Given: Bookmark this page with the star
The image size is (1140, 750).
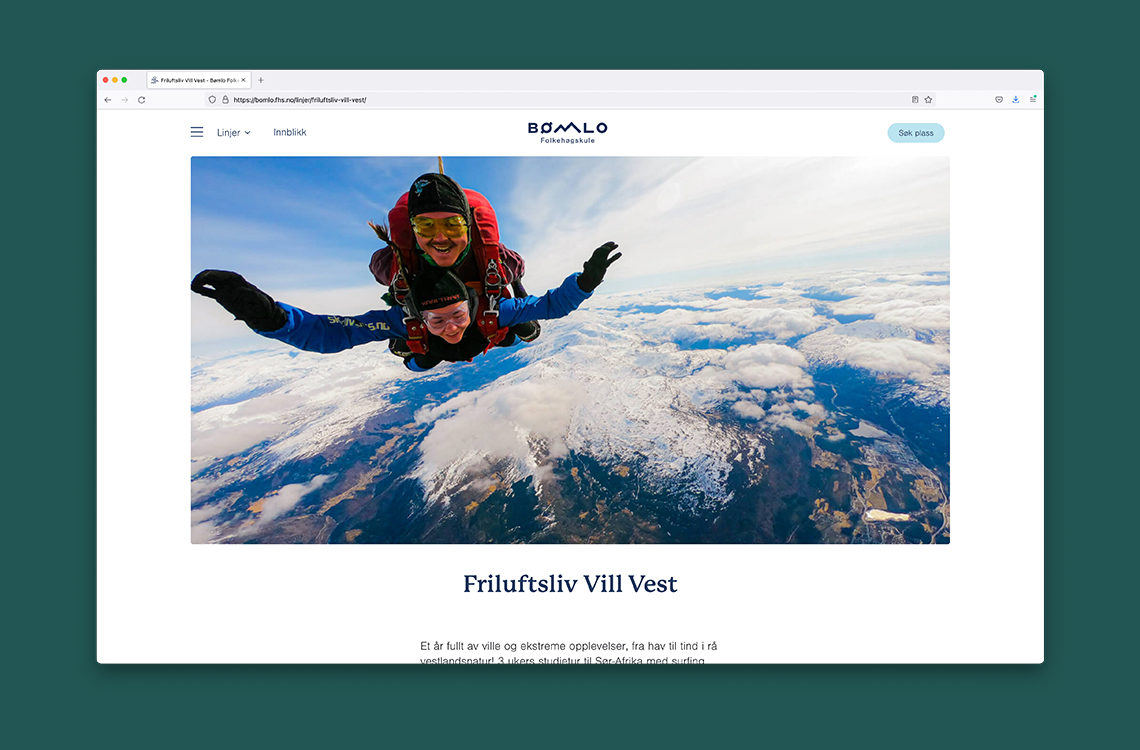Looking at the screenshot, I should pyautogui.click(x=928, y=100).
